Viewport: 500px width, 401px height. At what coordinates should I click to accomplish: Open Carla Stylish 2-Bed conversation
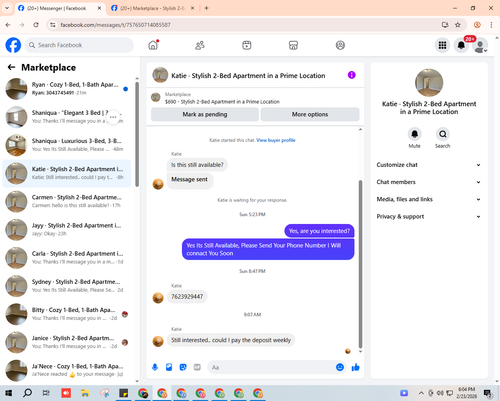point(67,258)
